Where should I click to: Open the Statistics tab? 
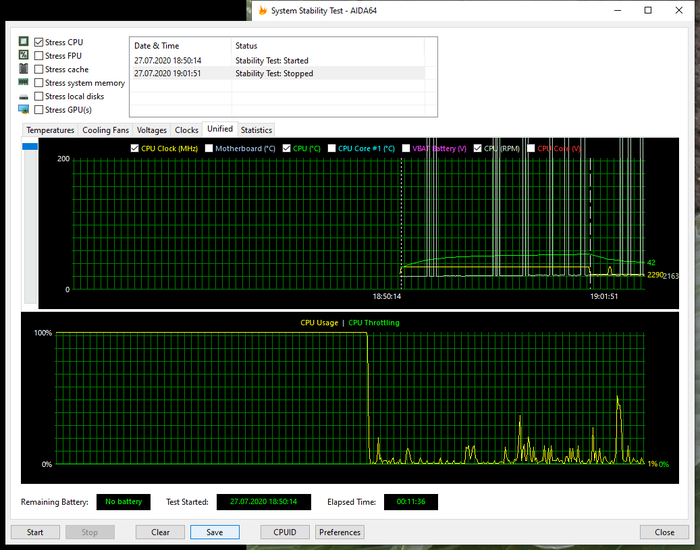click(256, 130)
